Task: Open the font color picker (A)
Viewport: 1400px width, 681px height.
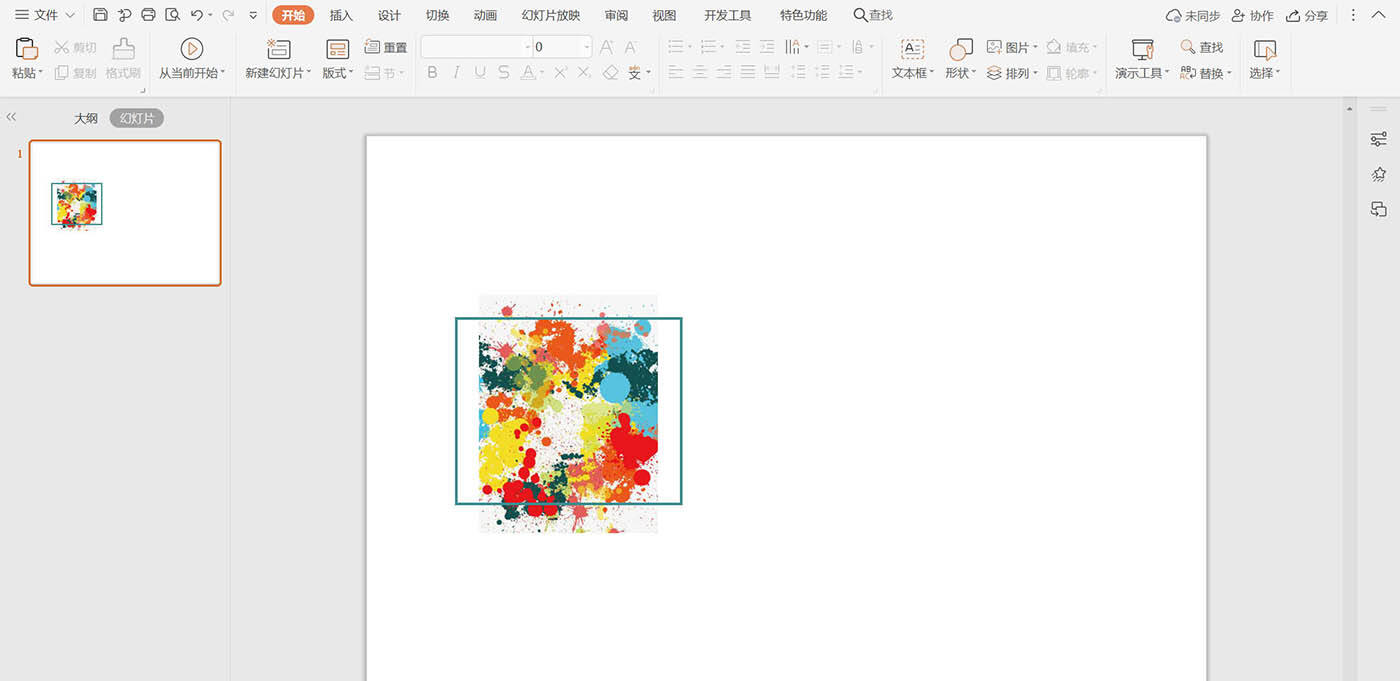Action: coord(528,73)
